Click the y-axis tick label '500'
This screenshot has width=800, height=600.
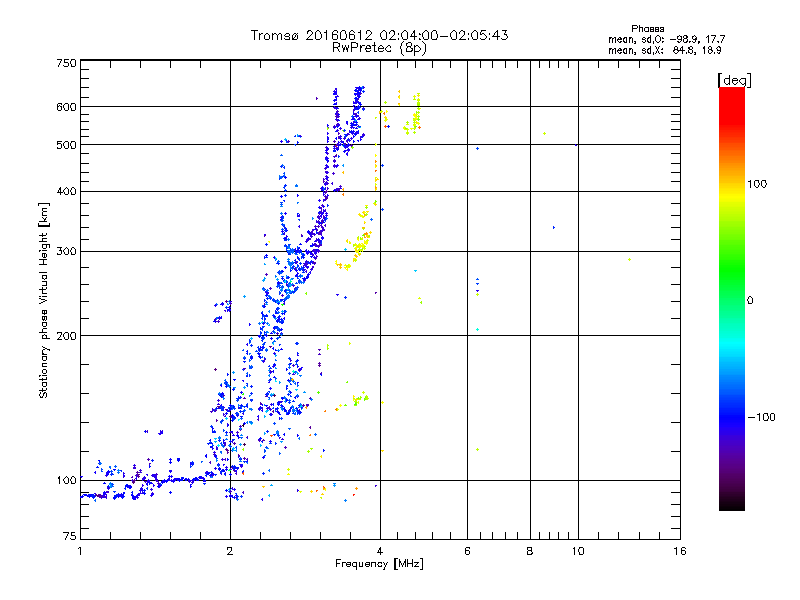(66, 145)
